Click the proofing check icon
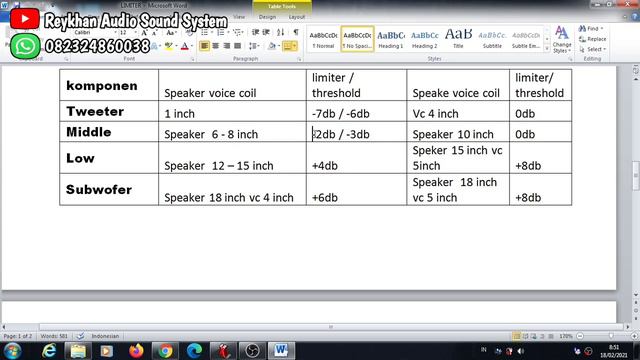The height and width of the screenshot is (360, 640). pos(80,336)
